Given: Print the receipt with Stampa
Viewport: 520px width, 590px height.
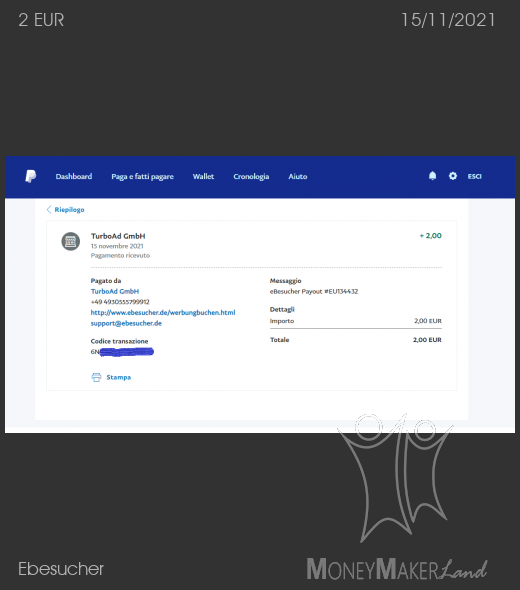Looking at the screenshot, I should tap(119, 377).
